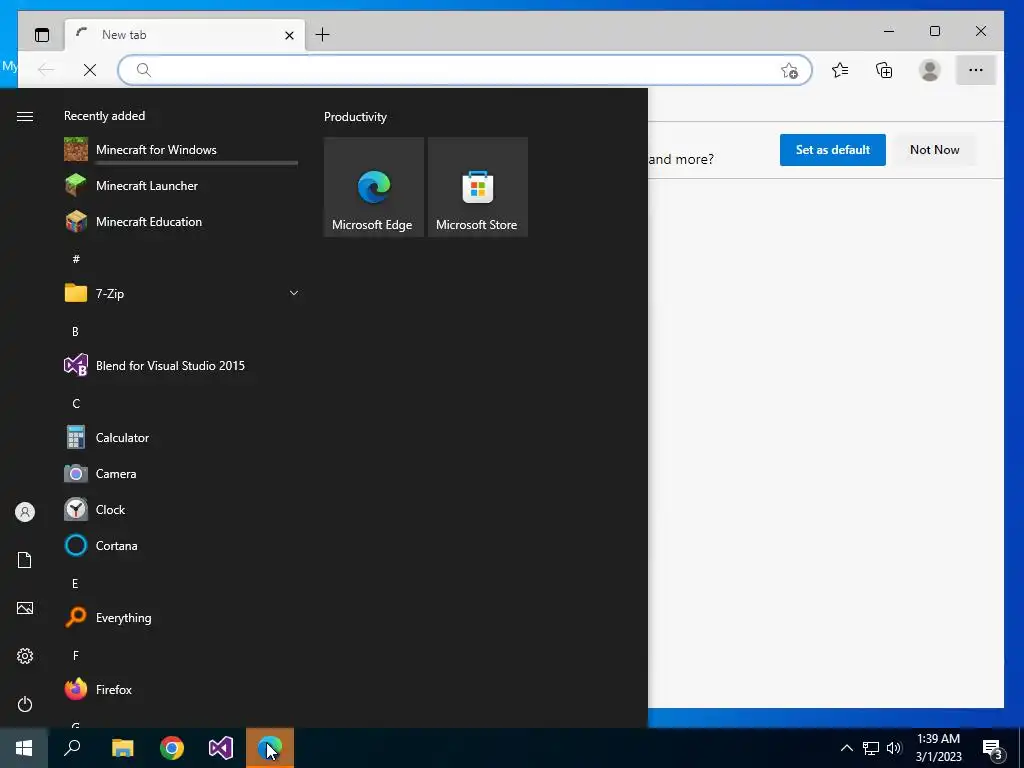Expand the 7-Zip folder chevron
The image size is (1024, 768).
pyautogui.click(x=294, y=293)
